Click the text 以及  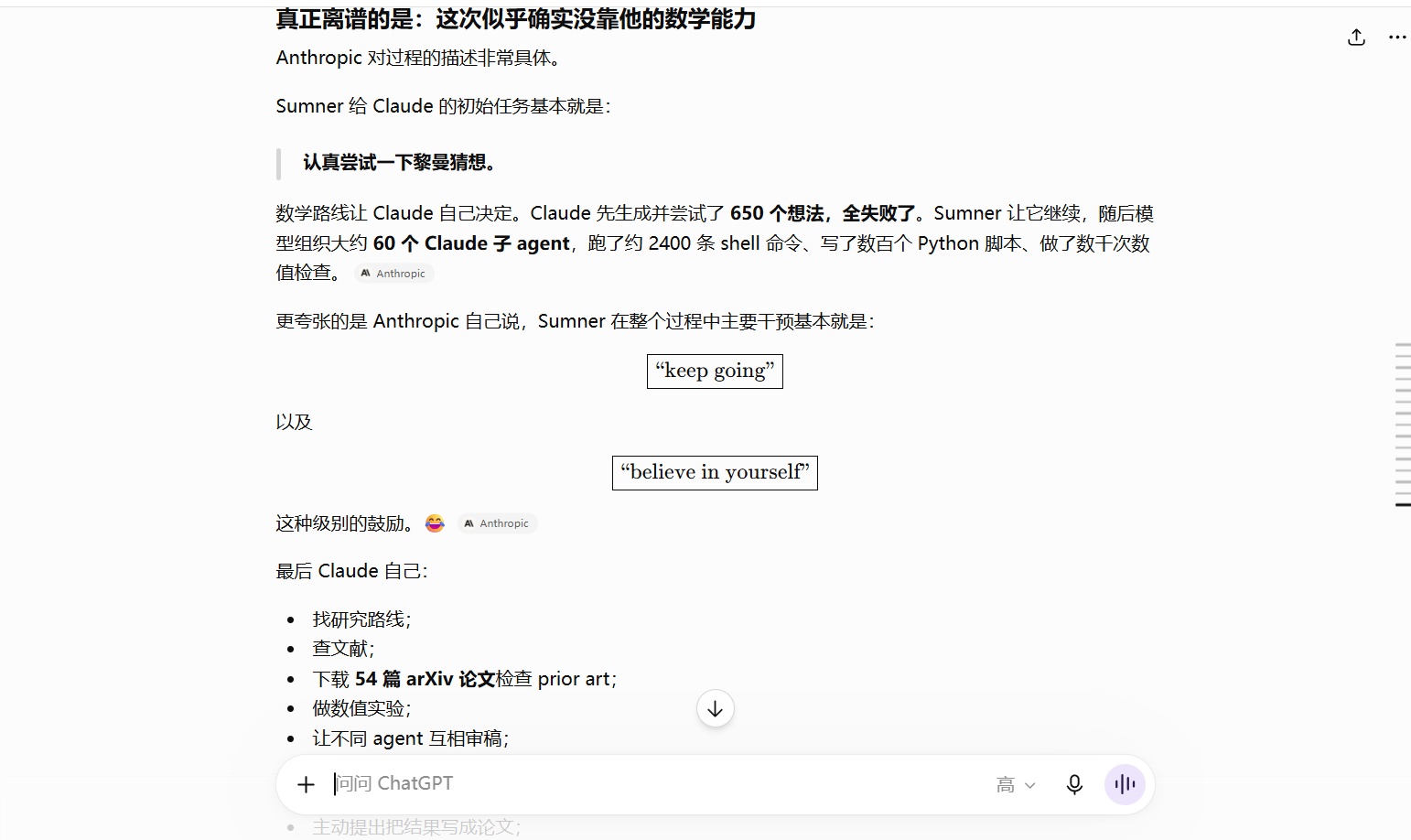[x=294, y=422]
